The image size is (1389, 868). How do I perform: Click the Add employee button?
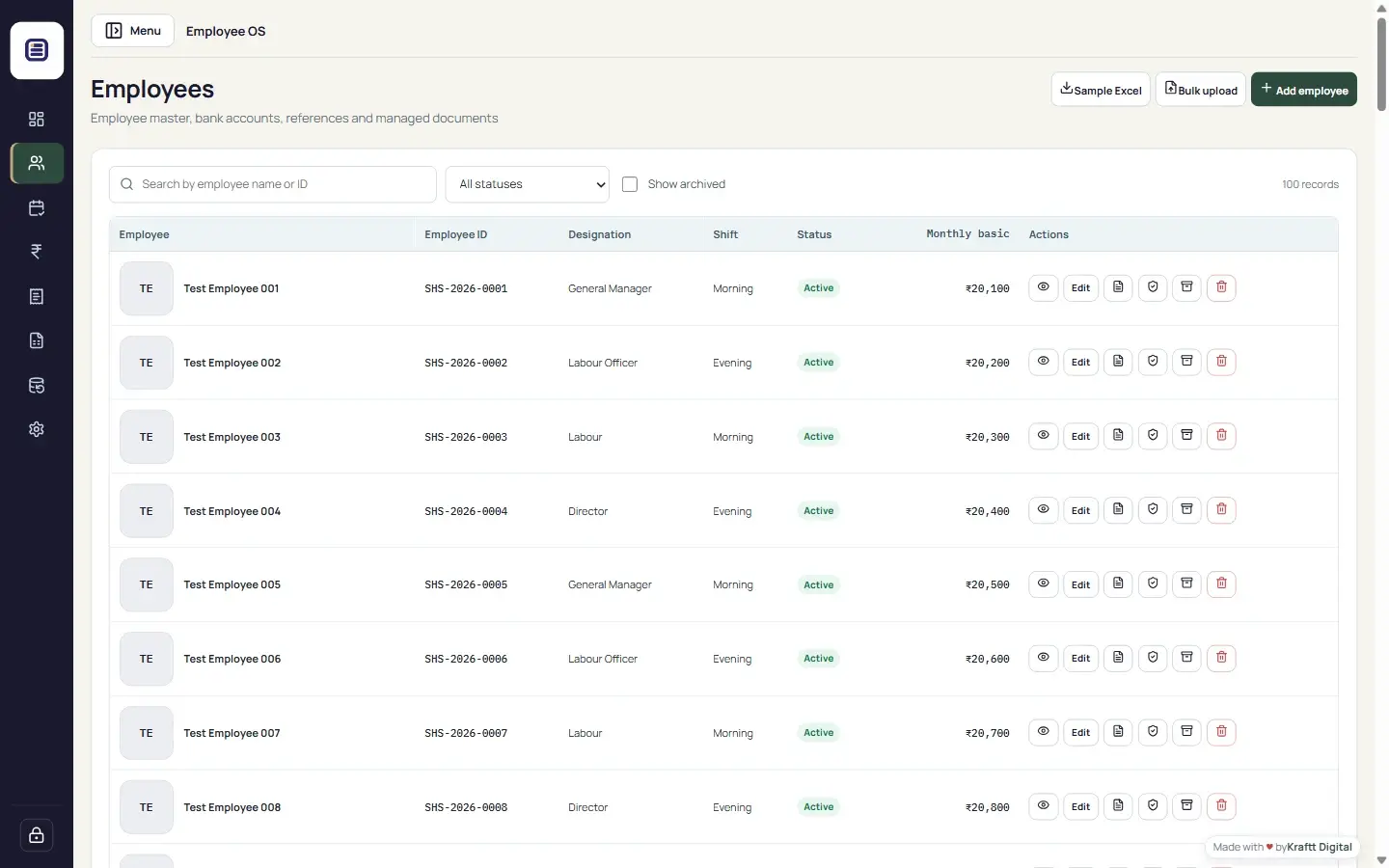[x=1304, y=90]
